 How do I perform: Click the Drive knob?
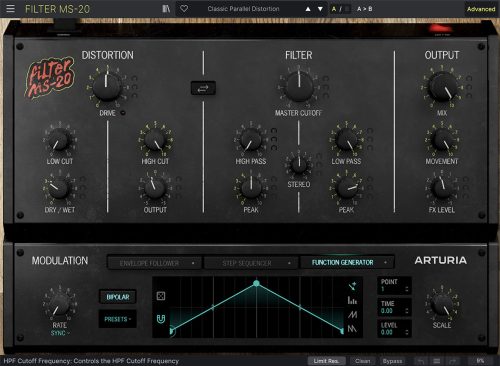click(x=107, y=86)
